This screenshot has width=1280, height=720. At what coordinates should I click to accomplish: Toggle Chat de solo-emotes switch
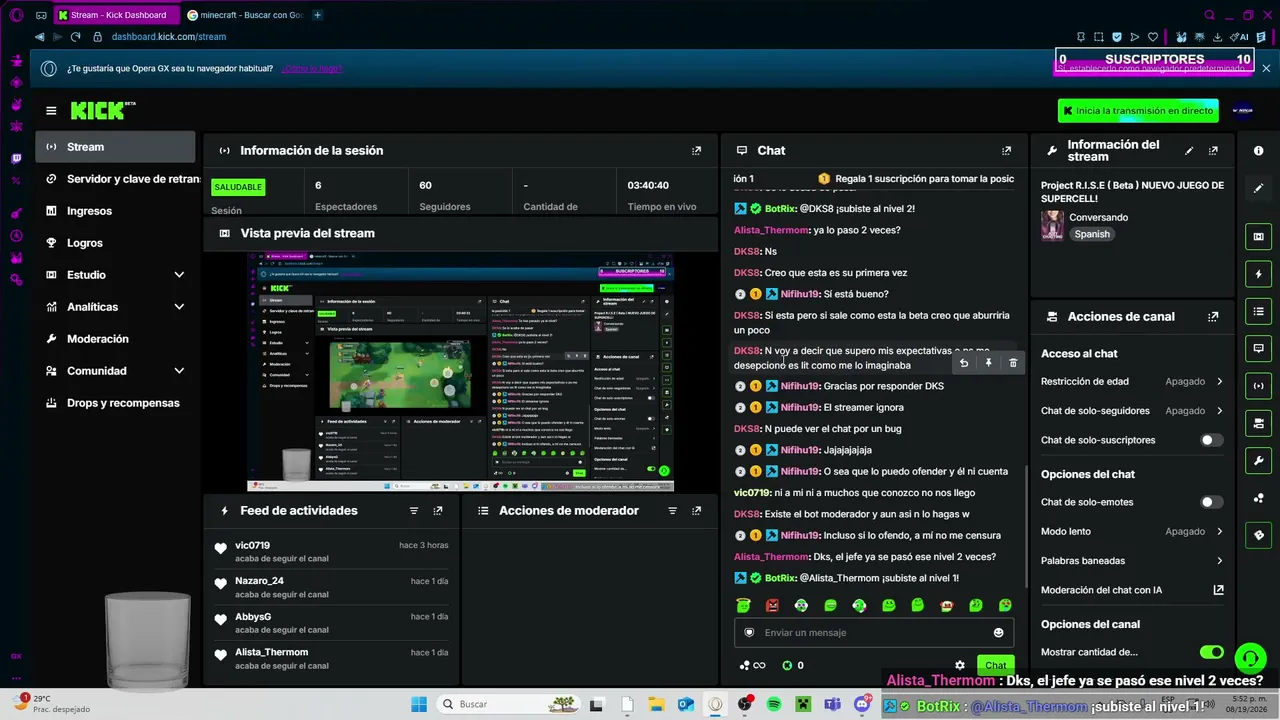tap(1211, 502)
